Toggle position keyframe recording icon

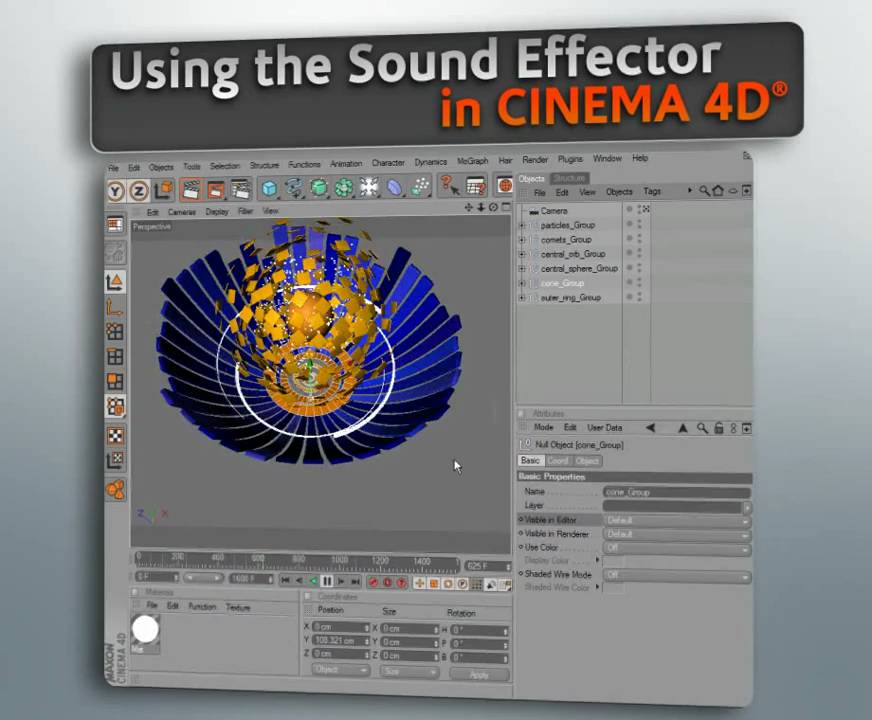[x=420, y=583]
